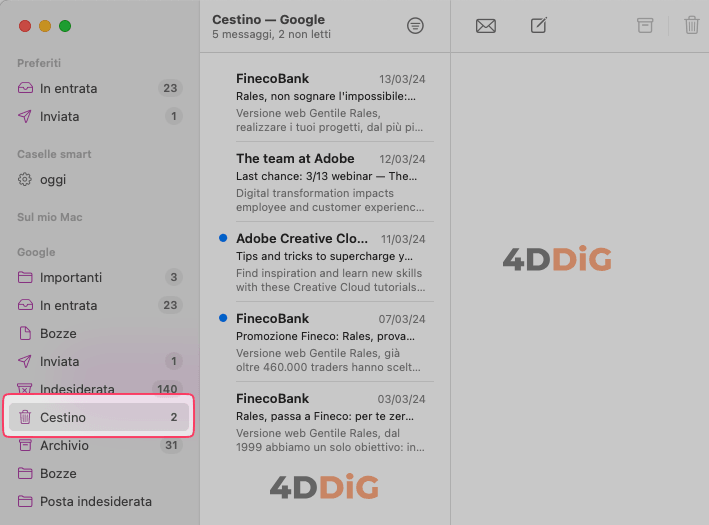The image size is (709, 525).
Task: Compose a new message
Action: pyautogui.click(x=539, y=25)
